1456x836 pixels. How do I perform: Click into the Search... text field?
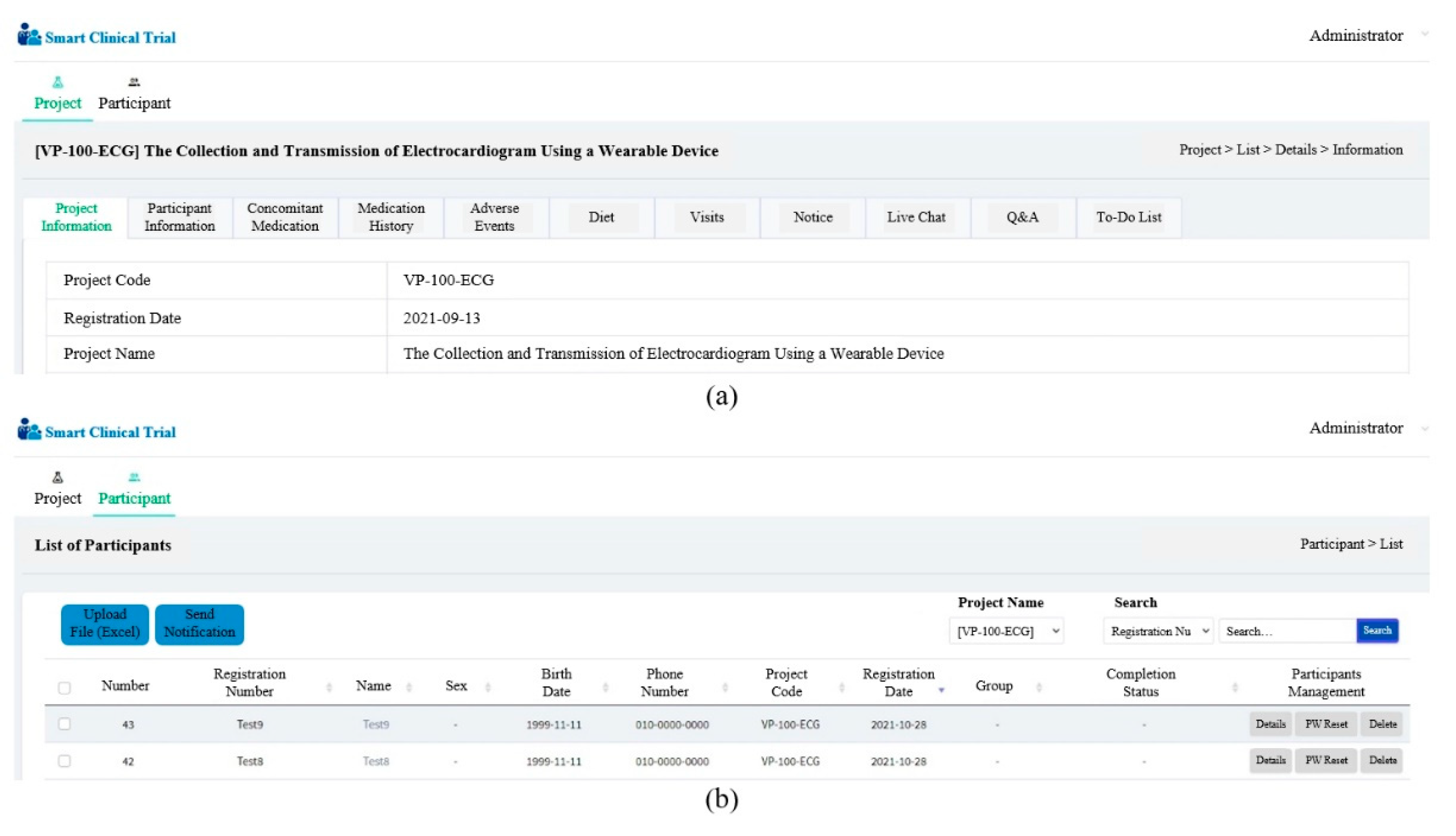[1287, 631]
